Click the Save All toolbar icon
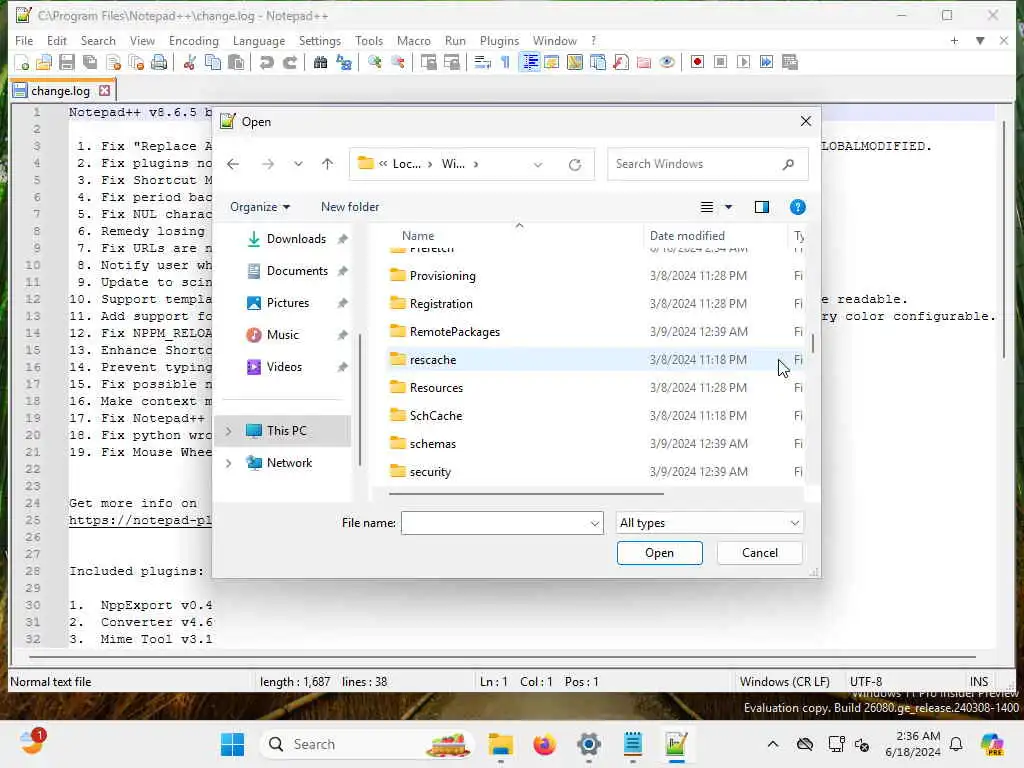The image size is (1024, 768). pyautogui.click(x=90, y=63)
